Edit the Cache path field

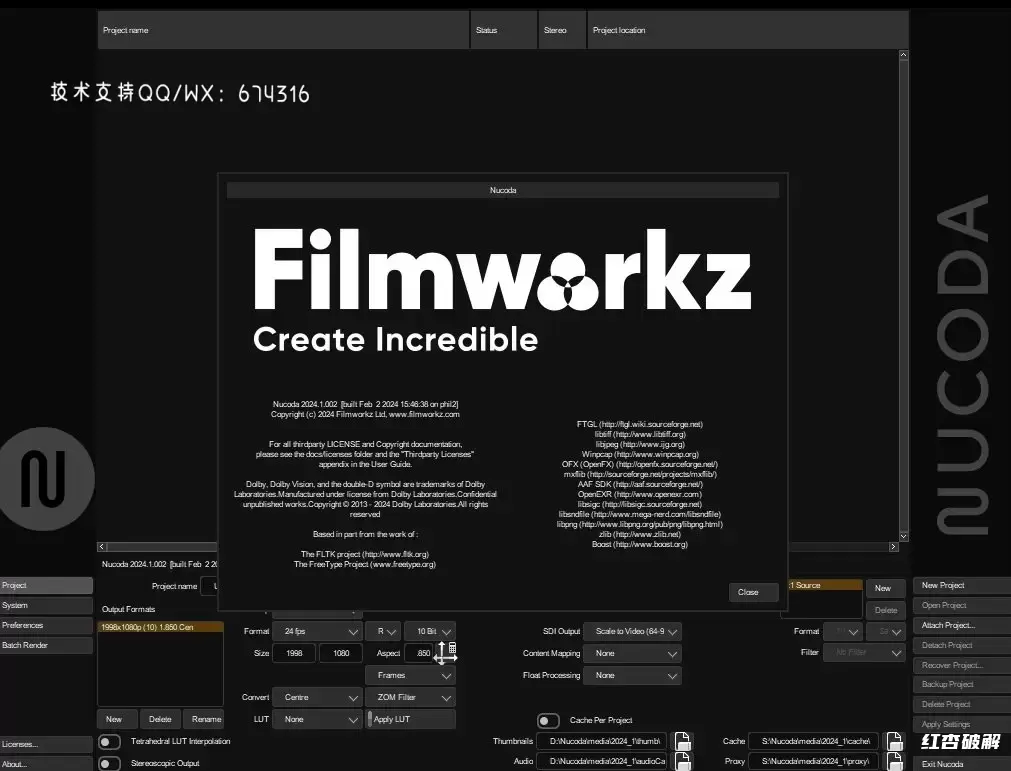tap(815, 741)
